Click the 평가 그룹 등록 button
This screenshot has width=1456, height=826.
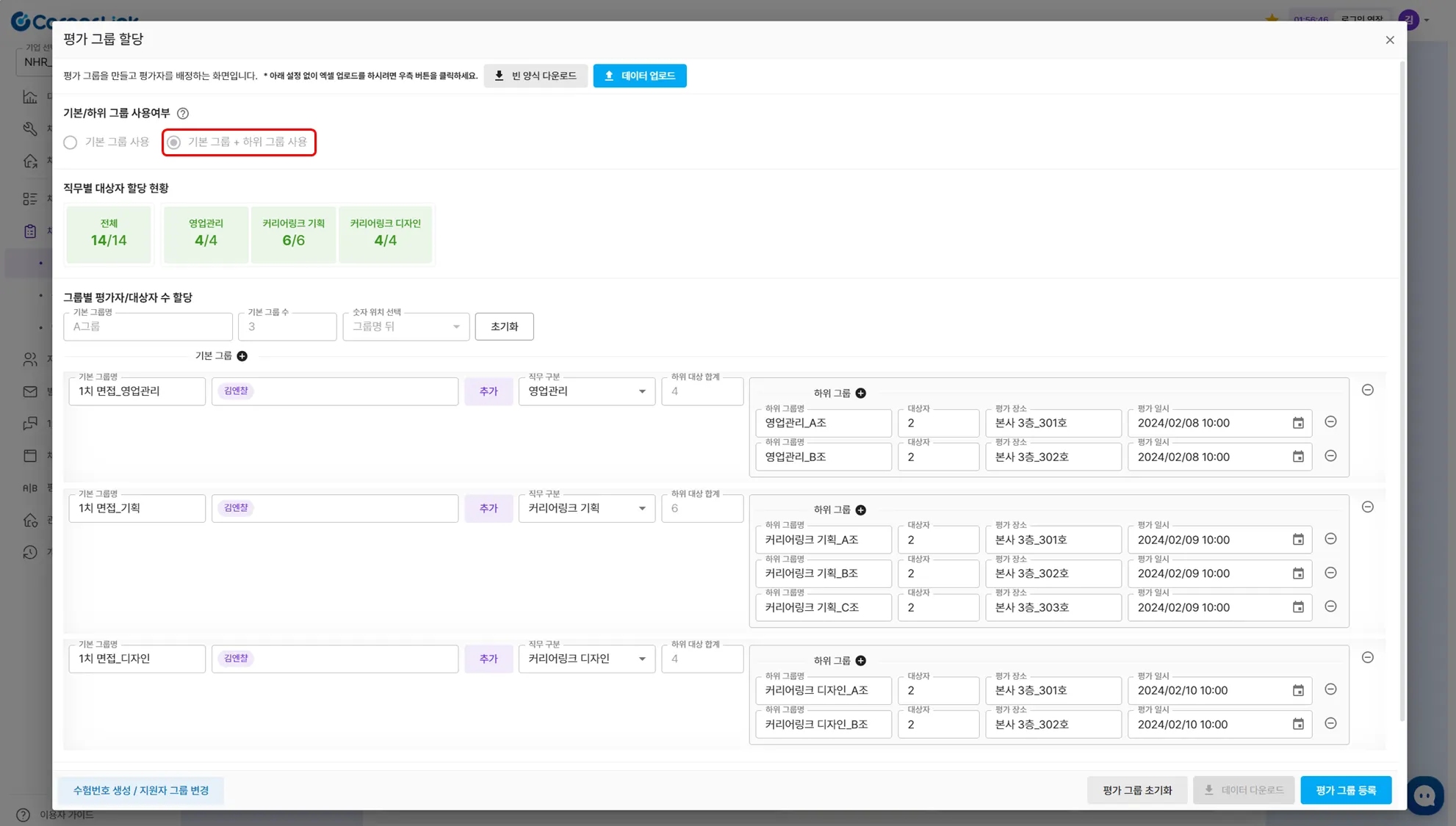tap(1345, 791)
